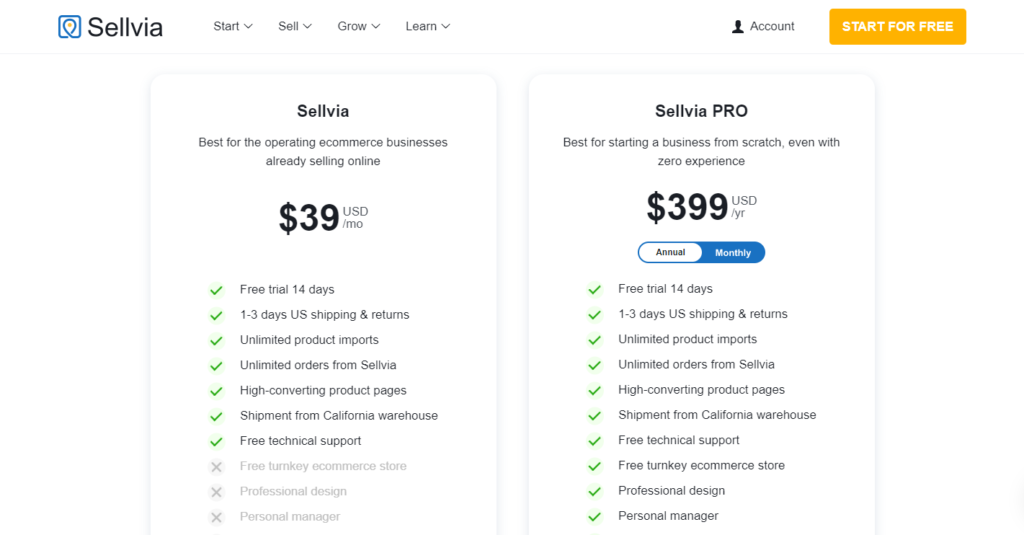
Task: Switch pricing to Monthly billing
Action: (733, 253)
